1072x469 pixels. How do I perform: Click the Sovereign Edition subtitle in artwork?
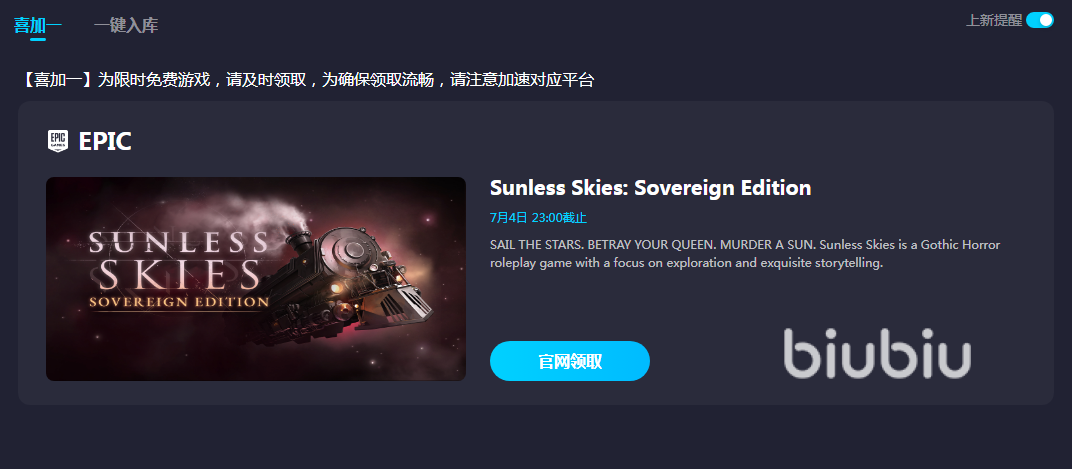[176, 302]
